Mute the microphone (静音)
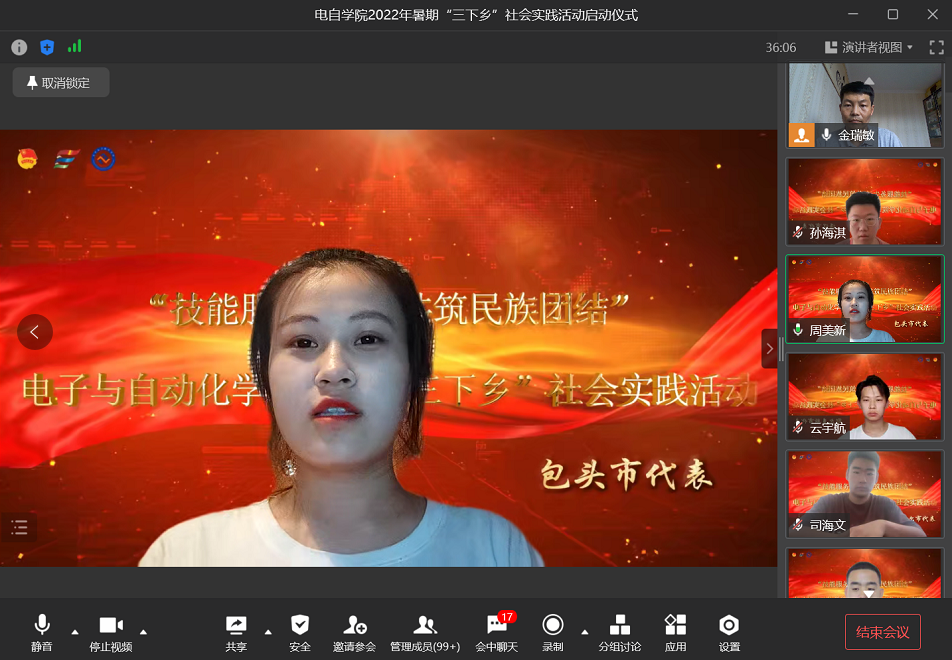 click(42, 632)
